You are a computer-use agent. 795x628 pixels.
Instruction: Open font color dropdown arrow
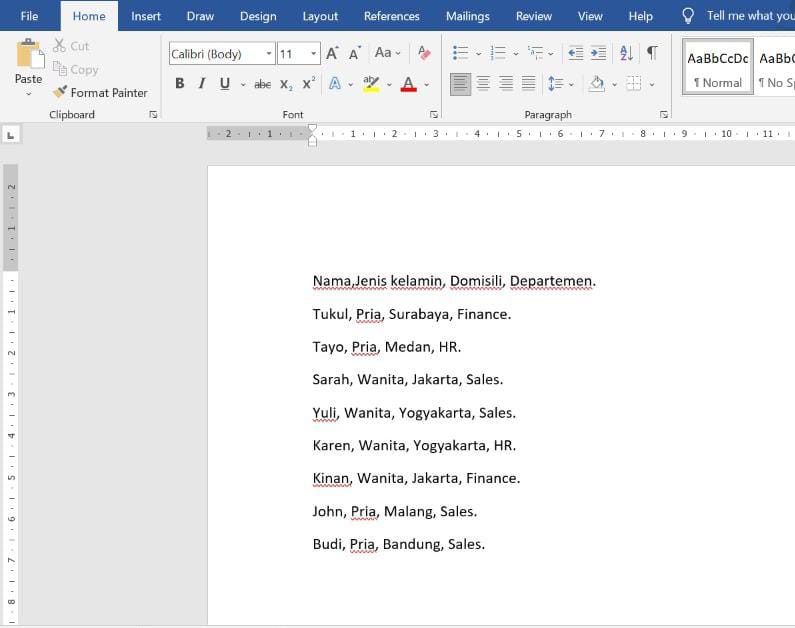coord(426,85)
